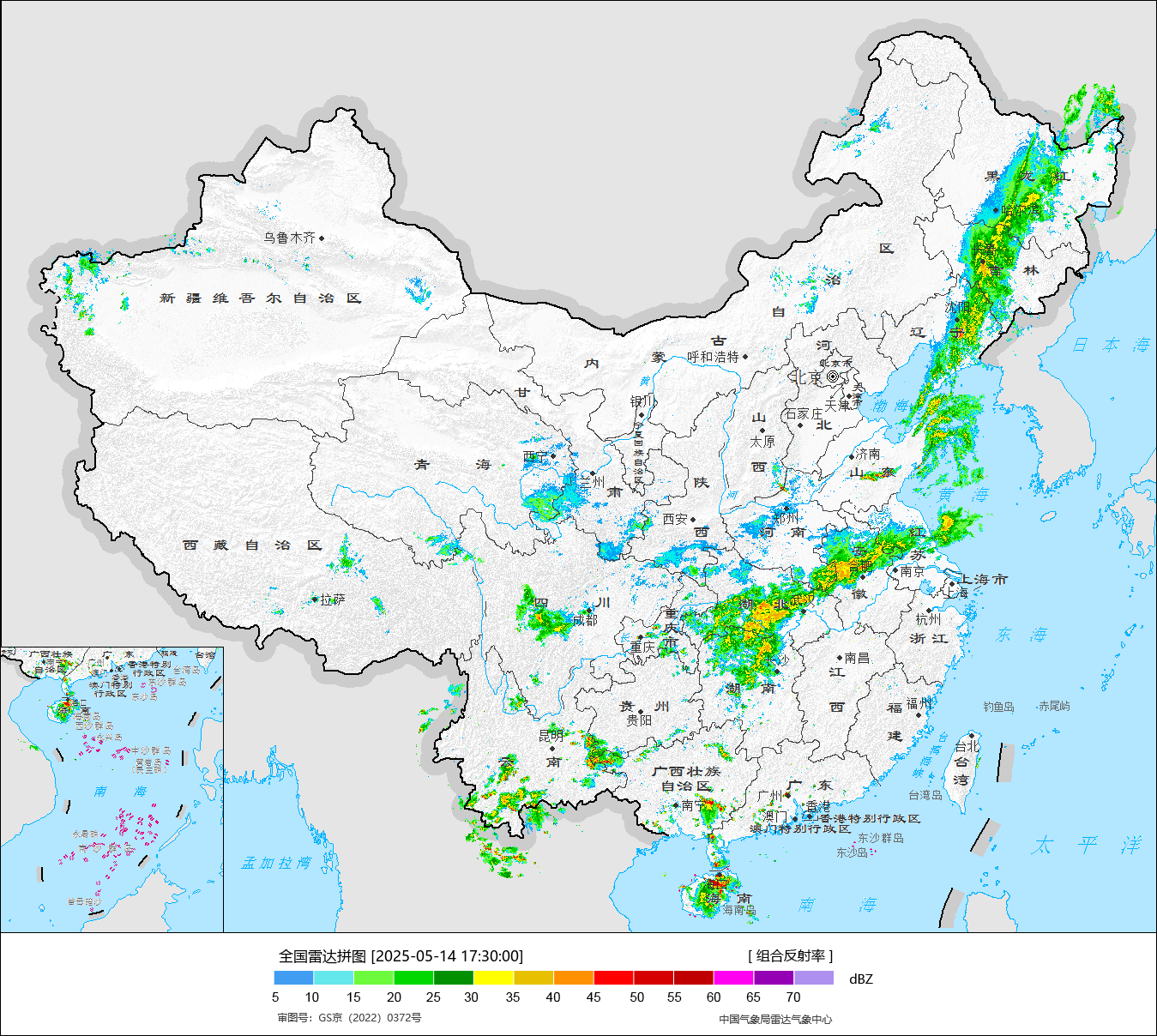Select the Xi'an city marker dot
The height and width of the screenshot is (1036, 1157).
693,519
